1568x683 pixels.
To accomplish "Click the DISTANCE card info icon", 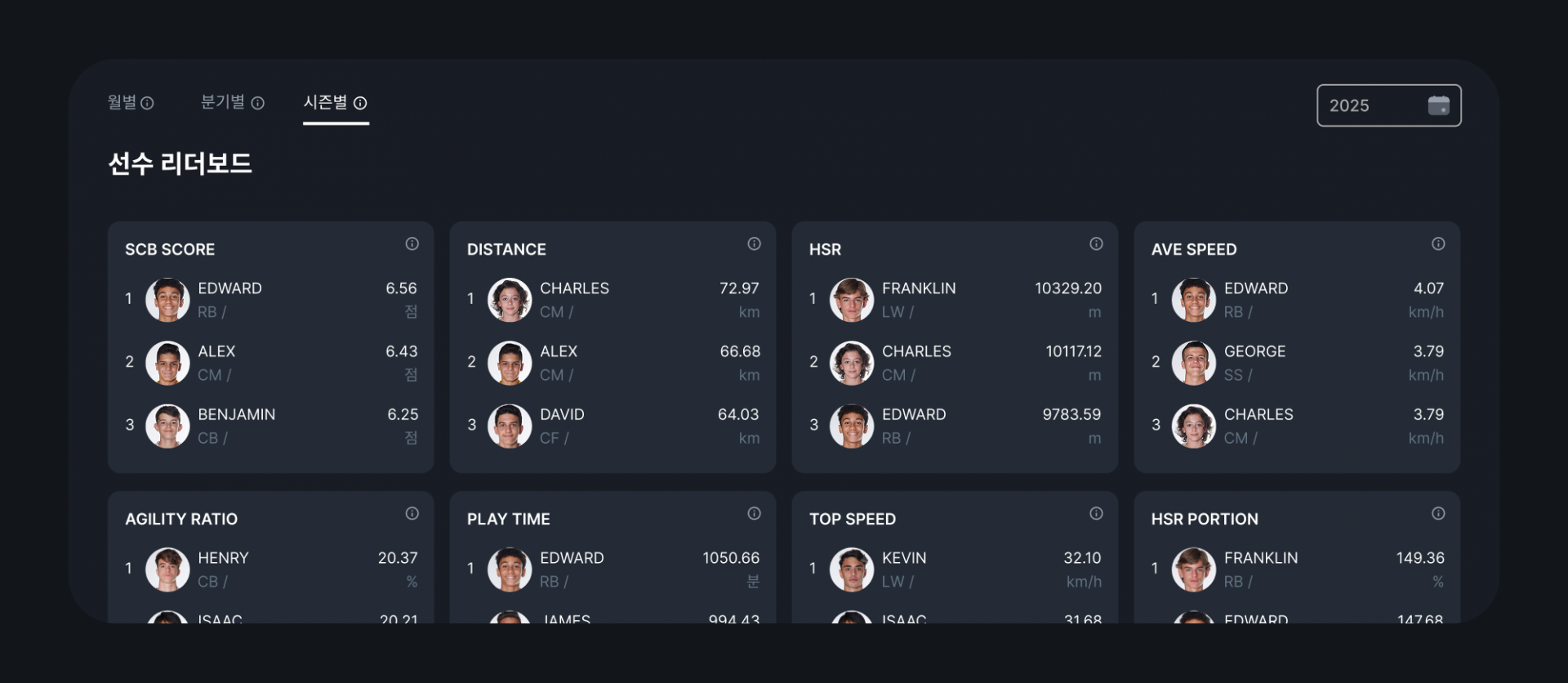I will [754, 243].
